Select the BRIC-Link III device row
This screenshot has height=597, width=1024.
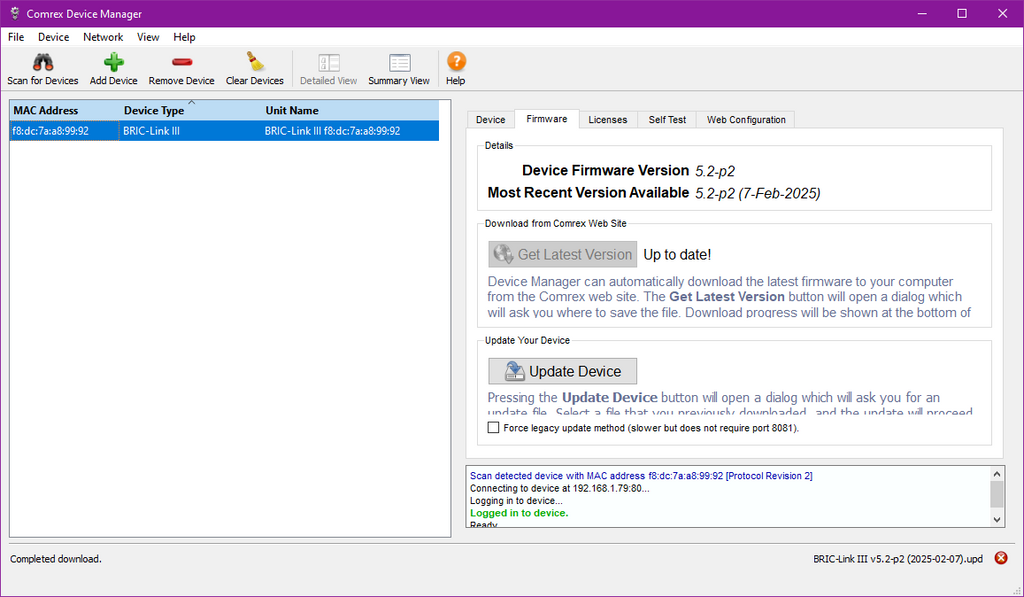coord(224,131)
